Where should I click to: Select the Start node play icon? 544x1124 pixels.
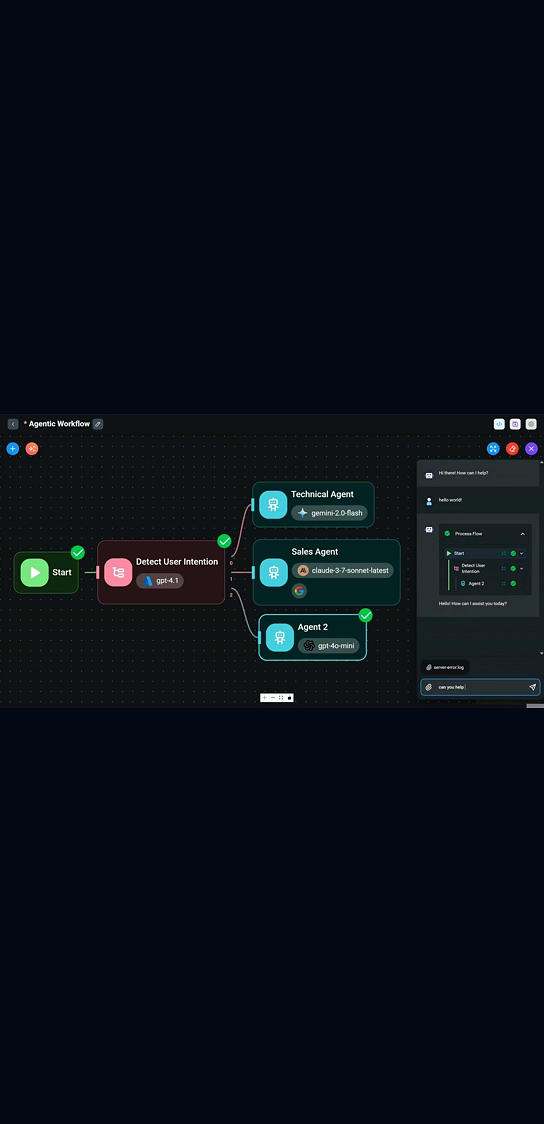(x=34, y=573)
